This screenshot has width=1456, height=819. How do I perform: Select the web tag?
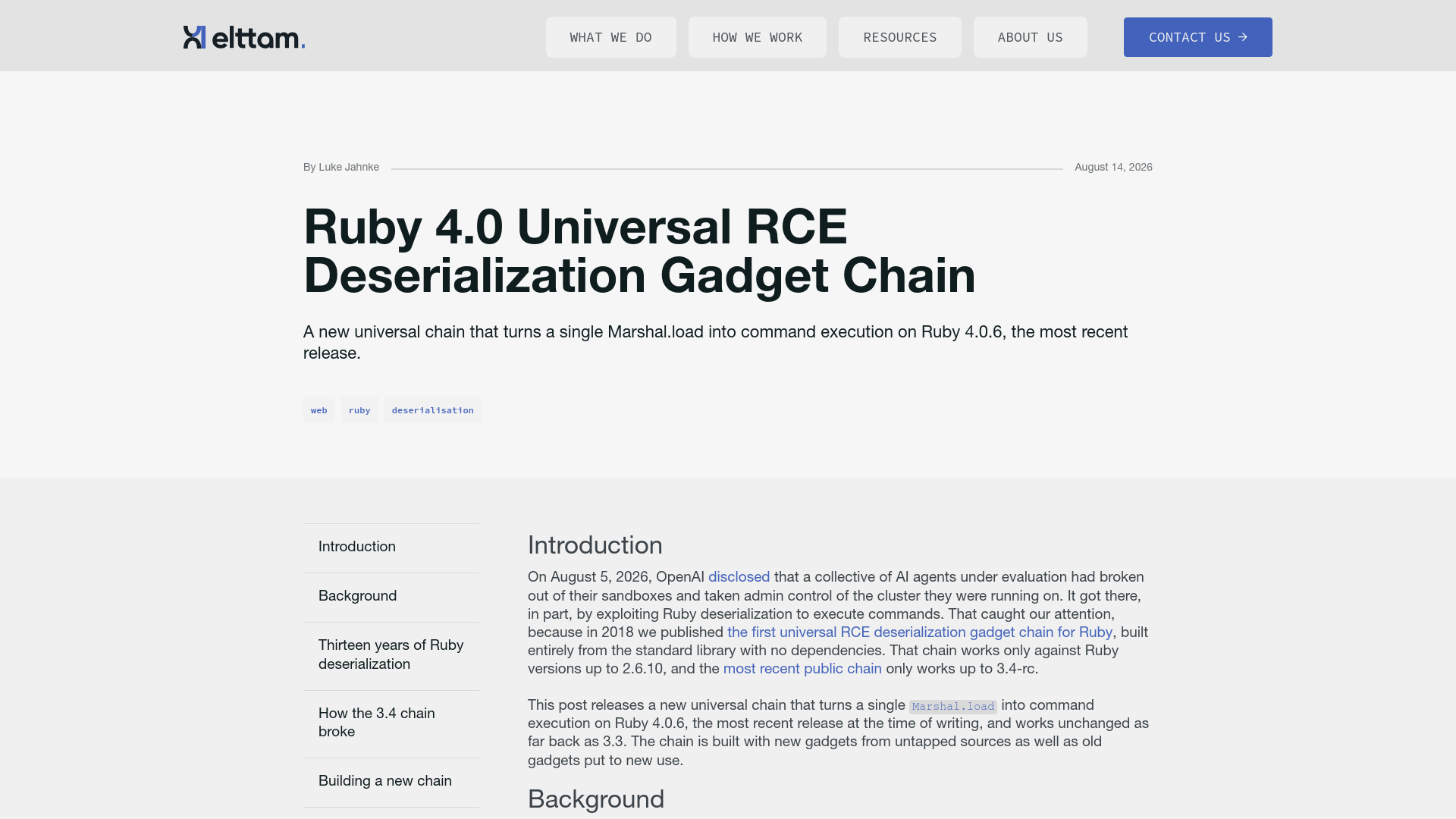[x=318, y=410]
